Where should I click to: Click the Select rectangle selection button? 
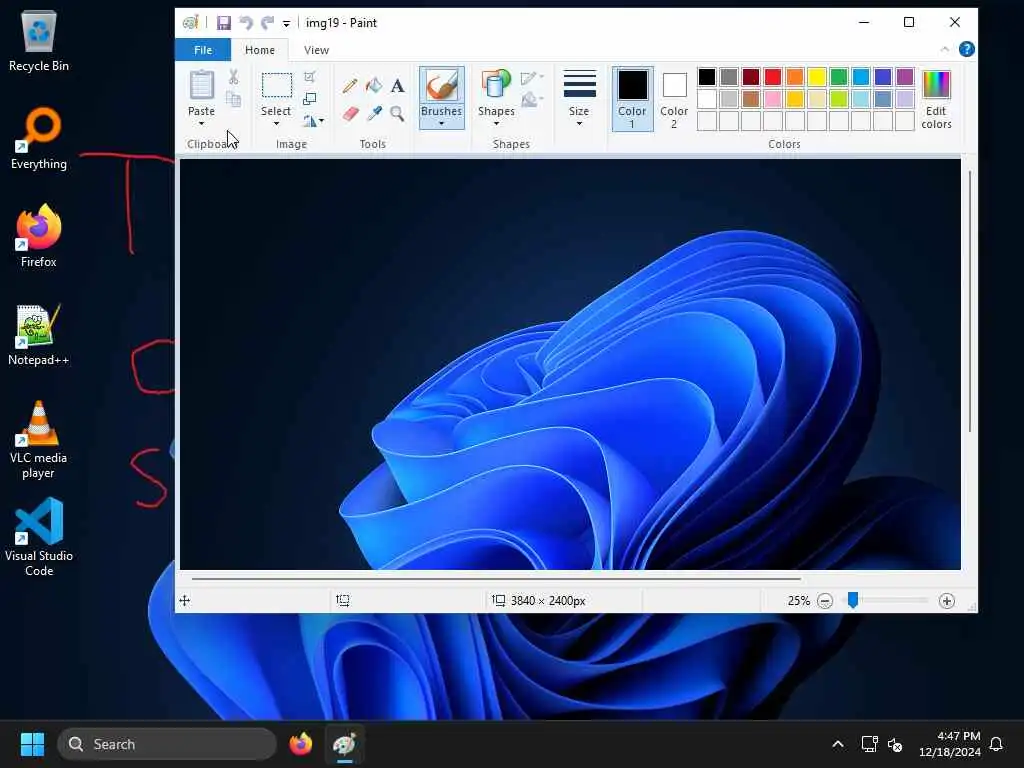[276, 85]
